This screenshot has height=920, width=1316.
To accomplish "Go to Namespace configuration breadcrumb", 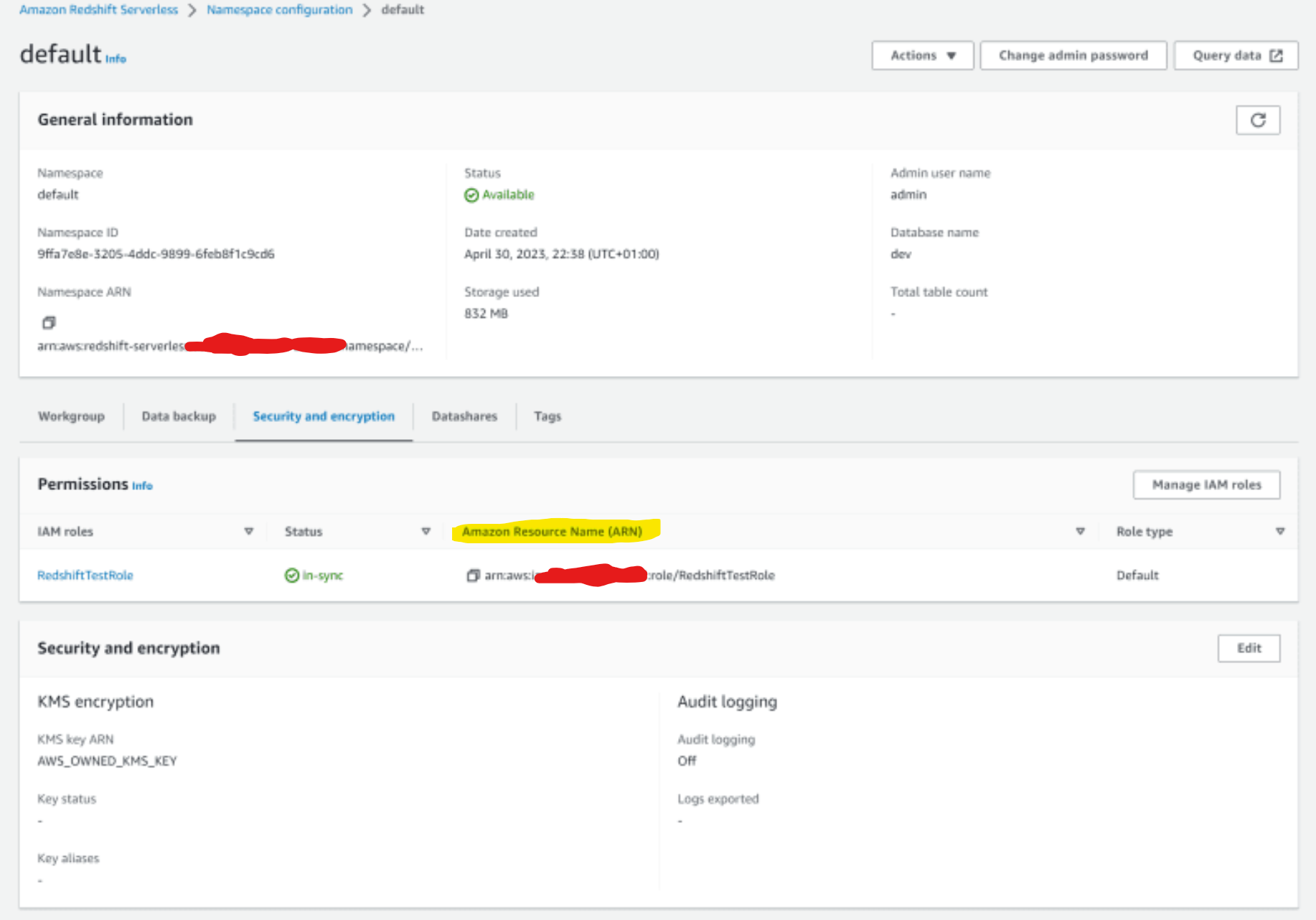I will click(x=280, y=10).
